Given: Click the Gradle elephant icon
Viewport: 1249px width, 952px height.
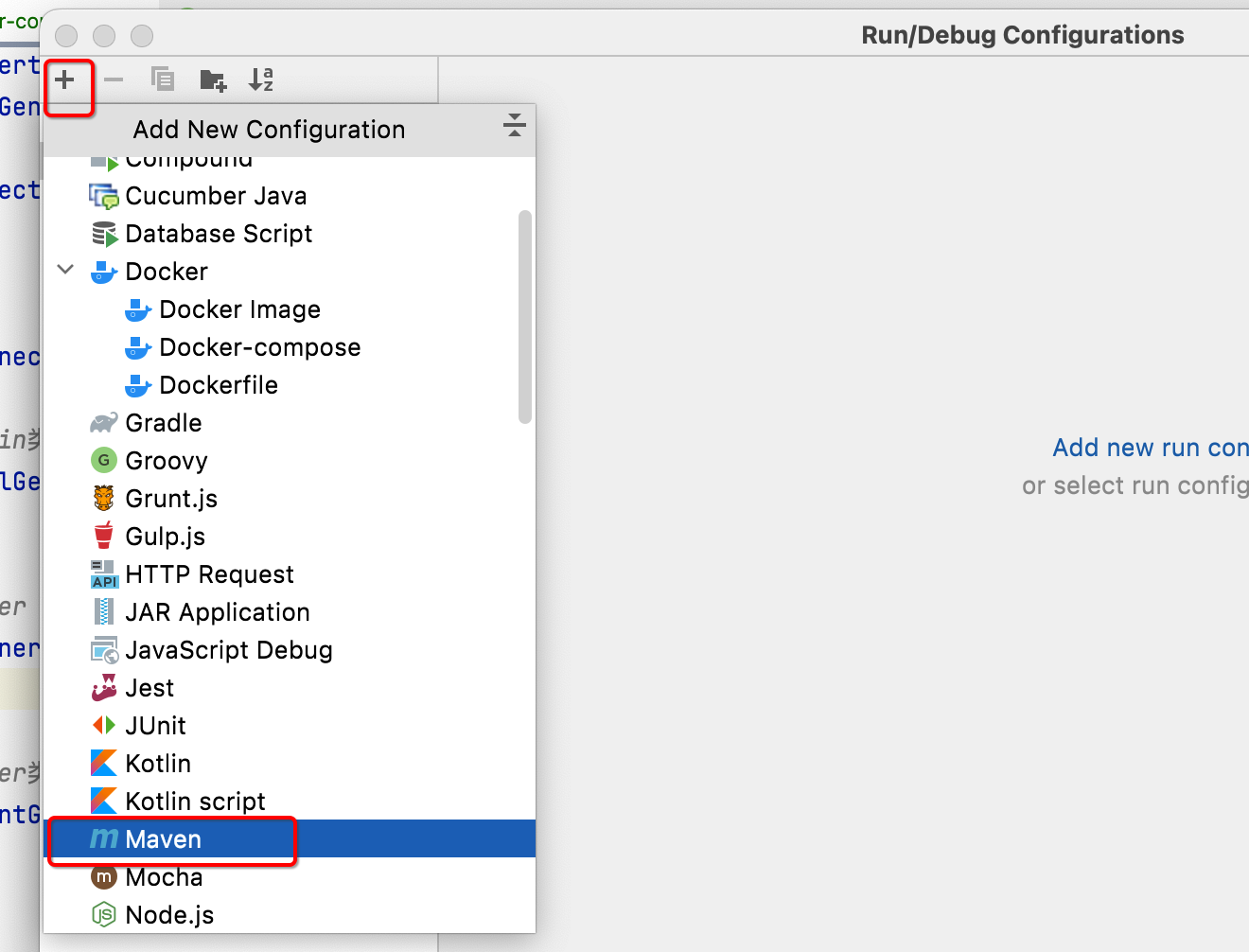Looking at the screenshot, I should tap(104, 422).
